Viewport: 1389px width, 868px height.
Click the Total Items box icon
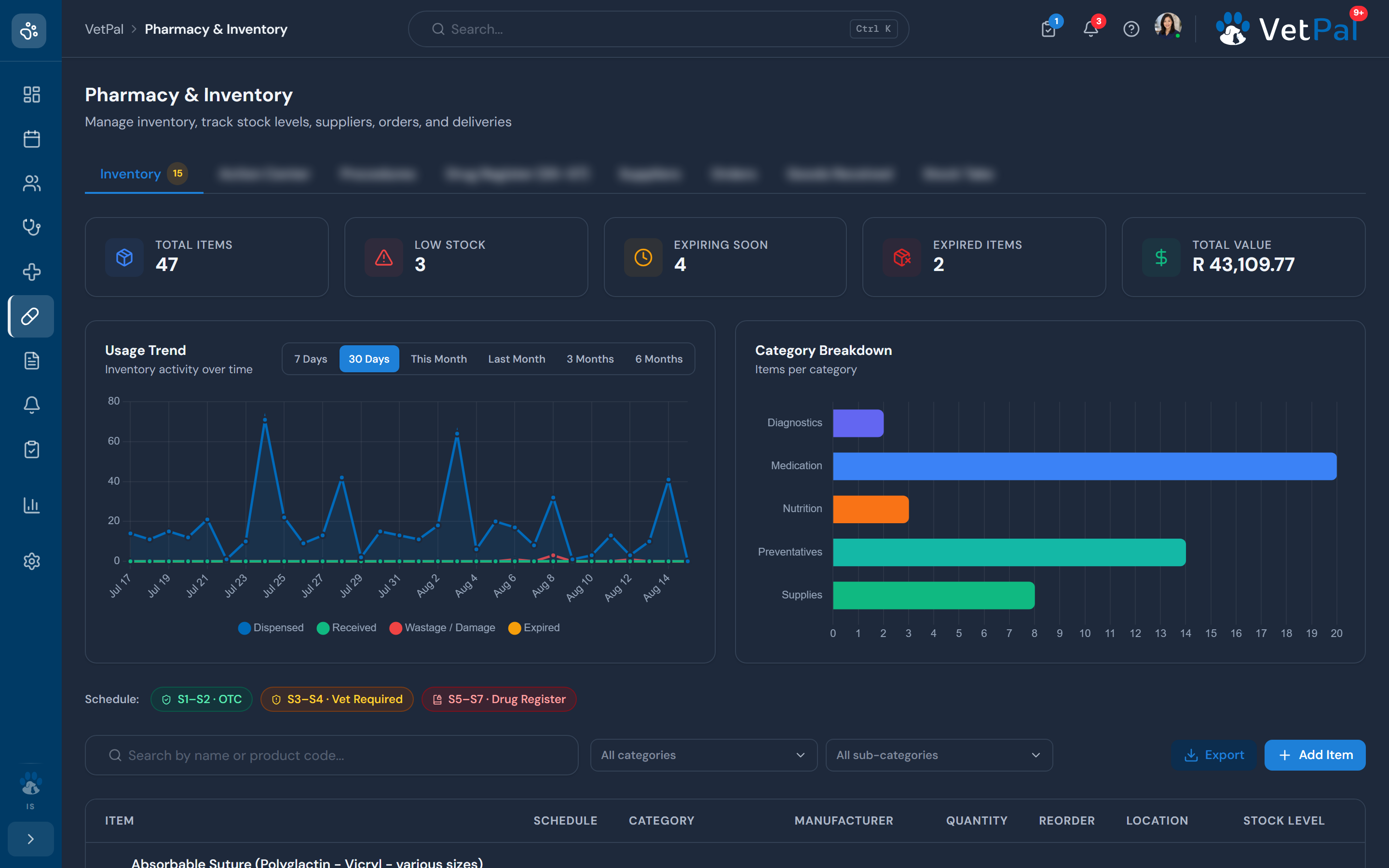coord(124,257)
